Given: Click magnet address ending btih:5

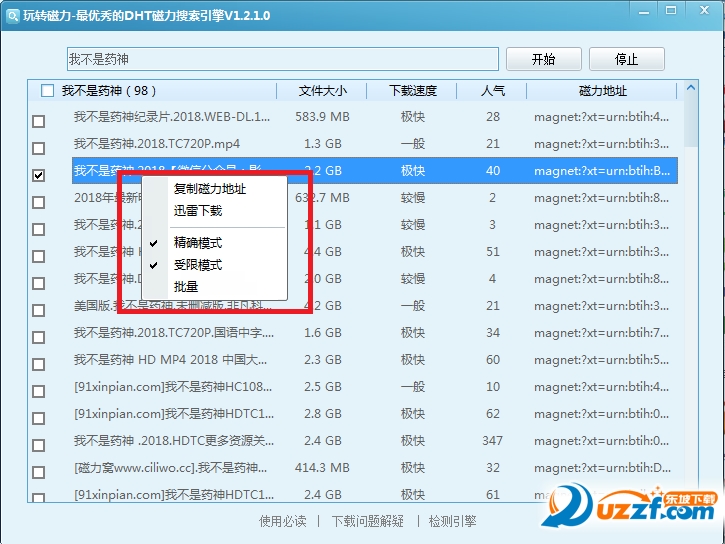Looking at the screenshot, I should click(x=601, y=360).
